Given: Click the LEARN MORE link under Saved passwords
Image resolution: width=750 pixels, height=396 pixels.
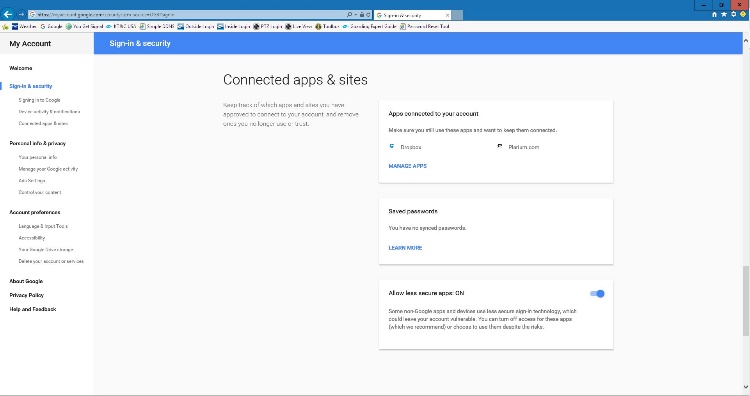Looking at the screenshot, I should (405, 248).
